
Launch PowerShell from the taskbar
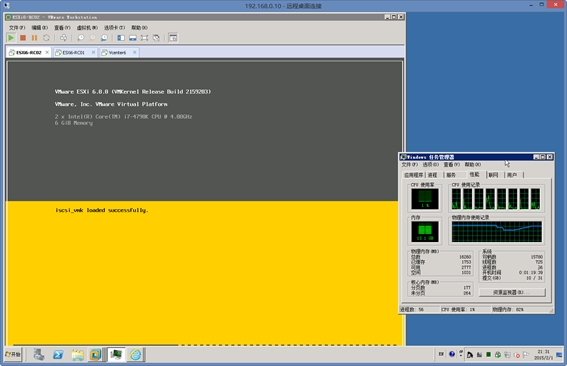[x=58, y=354]
